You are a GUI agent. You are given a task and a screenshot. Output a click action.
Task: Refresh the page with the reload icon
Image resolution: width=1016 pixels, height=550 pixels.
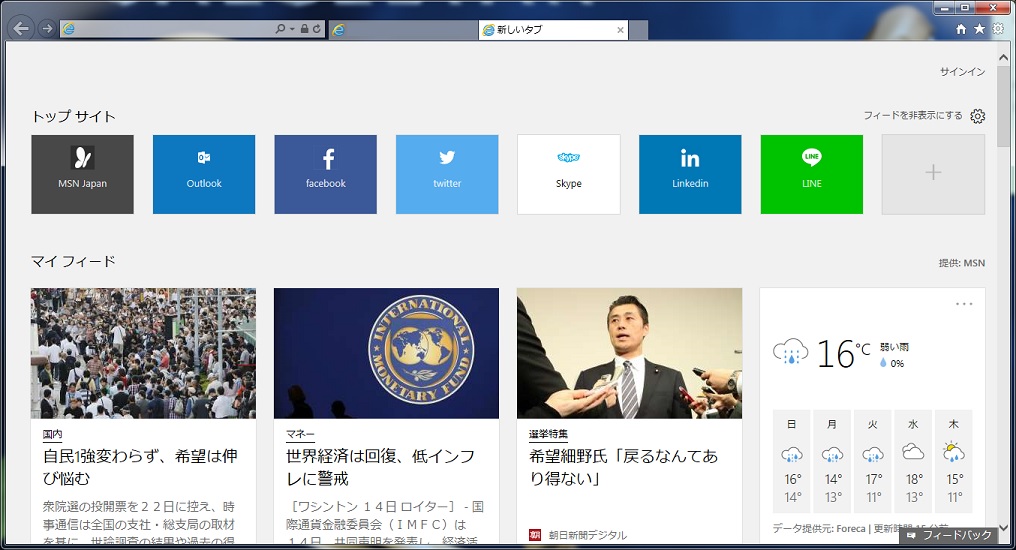coord(316,29)
